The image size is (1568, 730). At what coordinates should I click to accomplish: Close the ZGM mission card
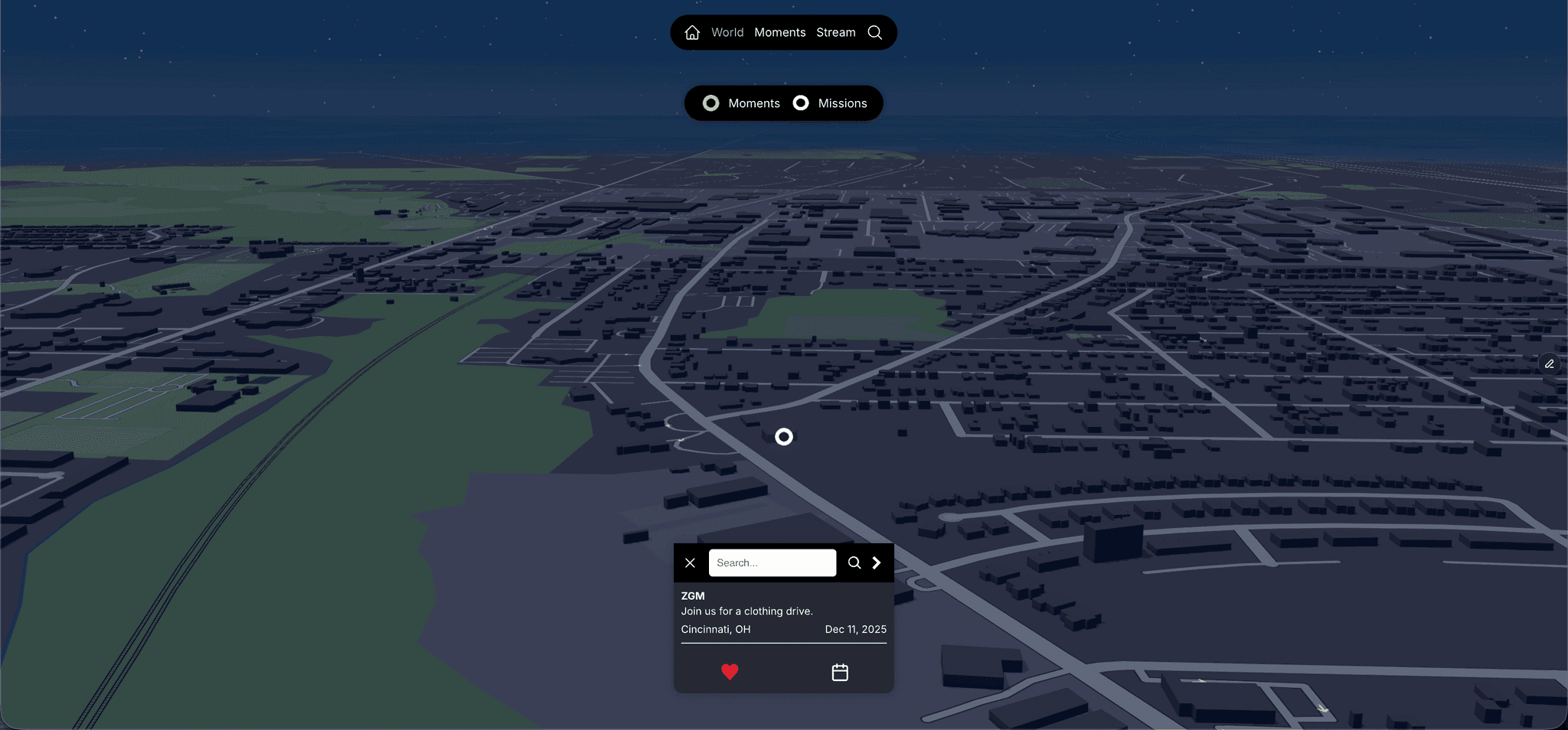[690, 563]
